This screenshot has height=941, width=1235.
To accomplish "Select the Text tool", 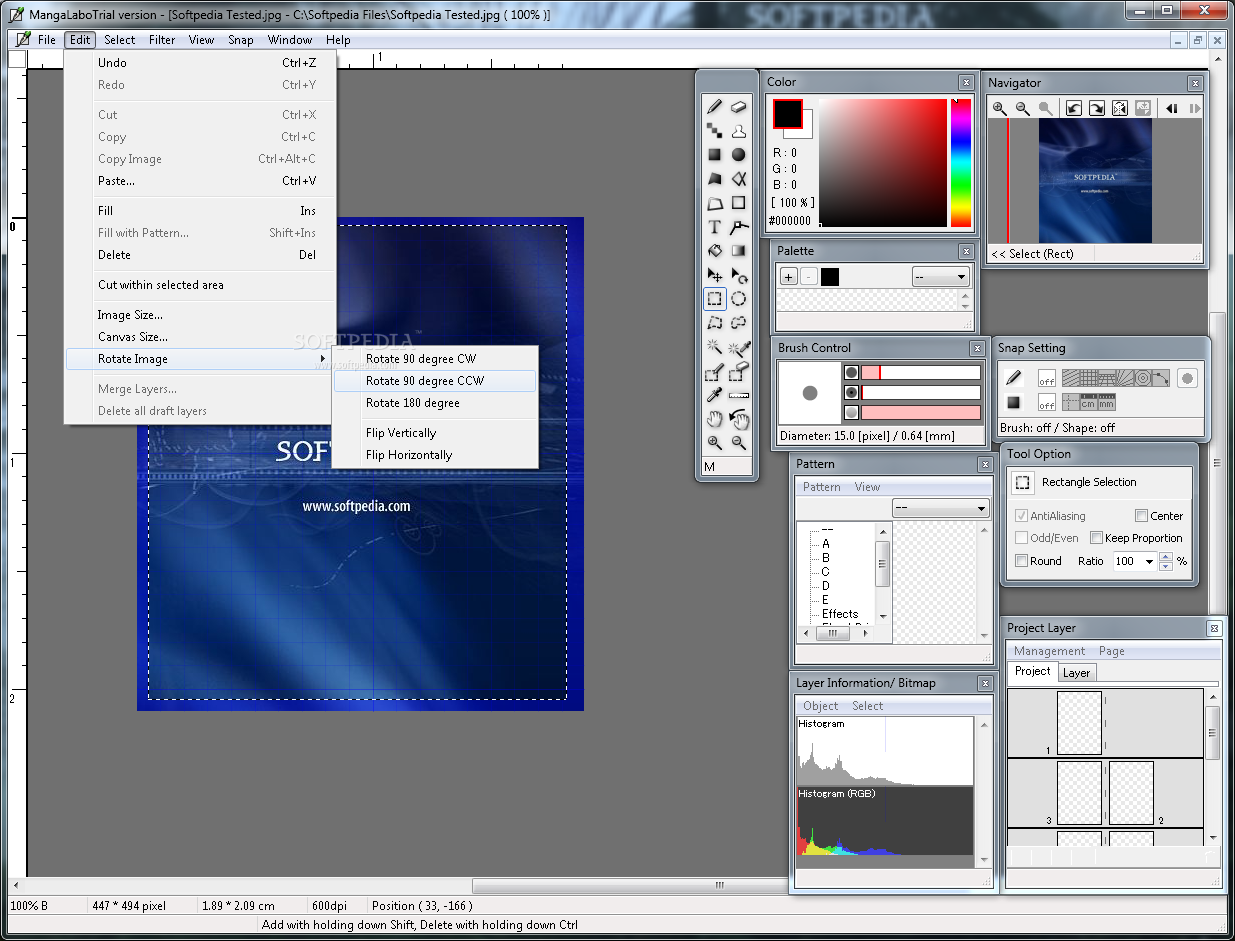I will [715, 227].
